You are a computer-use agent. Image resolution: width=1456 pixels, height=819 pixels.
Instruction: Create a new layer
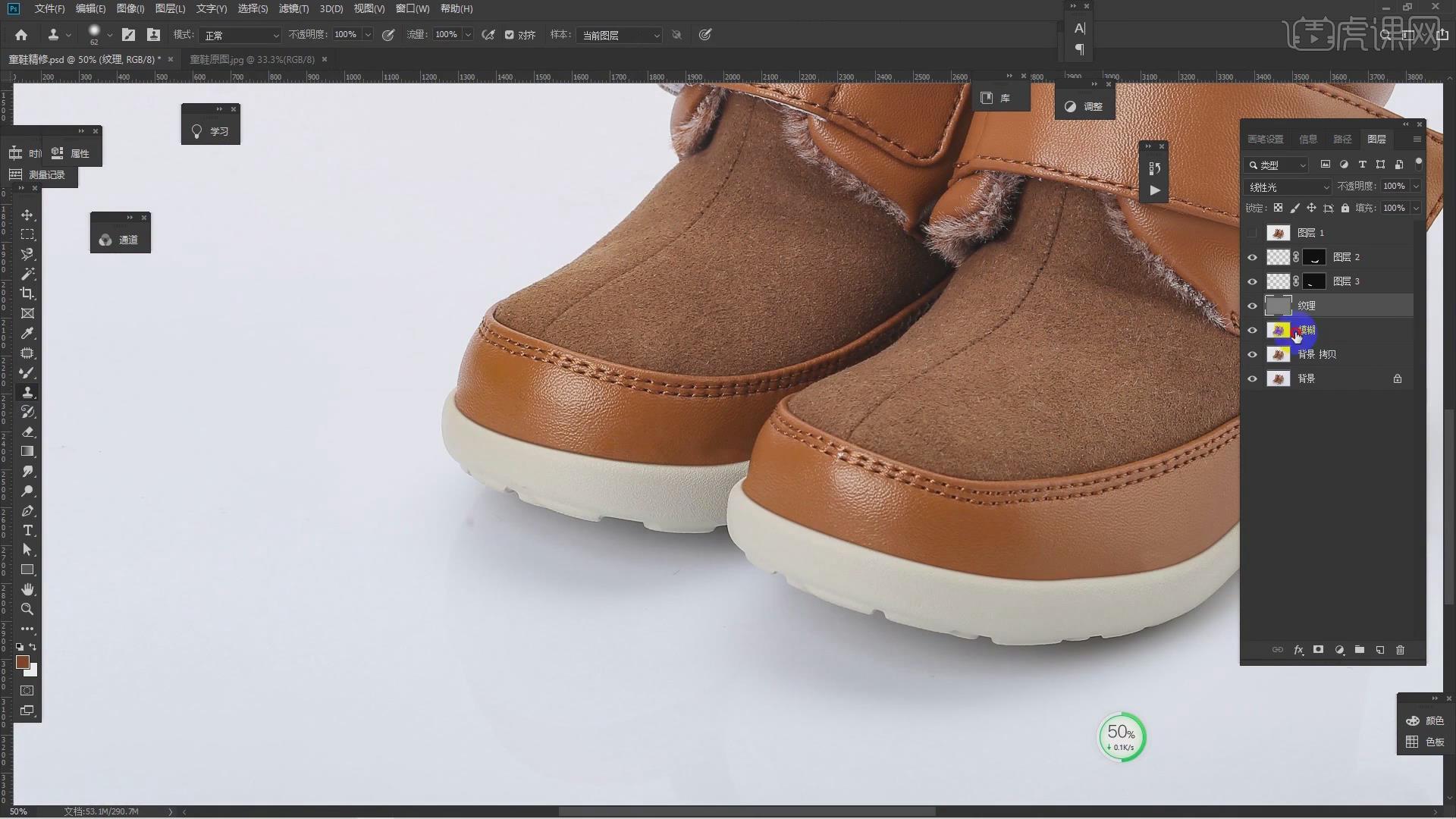(x=1380, y=650)
